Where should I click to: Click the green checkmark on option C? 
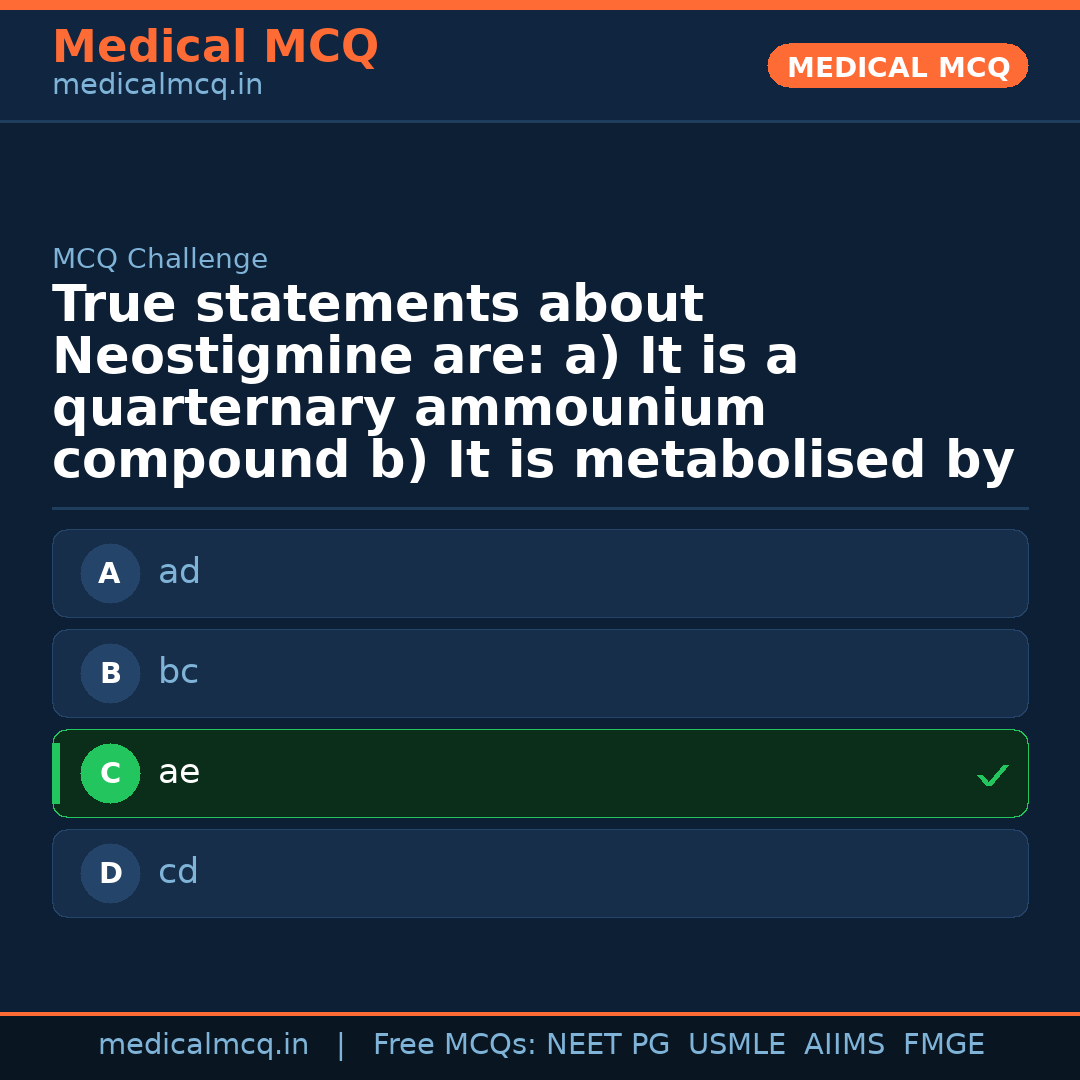click(992, 775)
